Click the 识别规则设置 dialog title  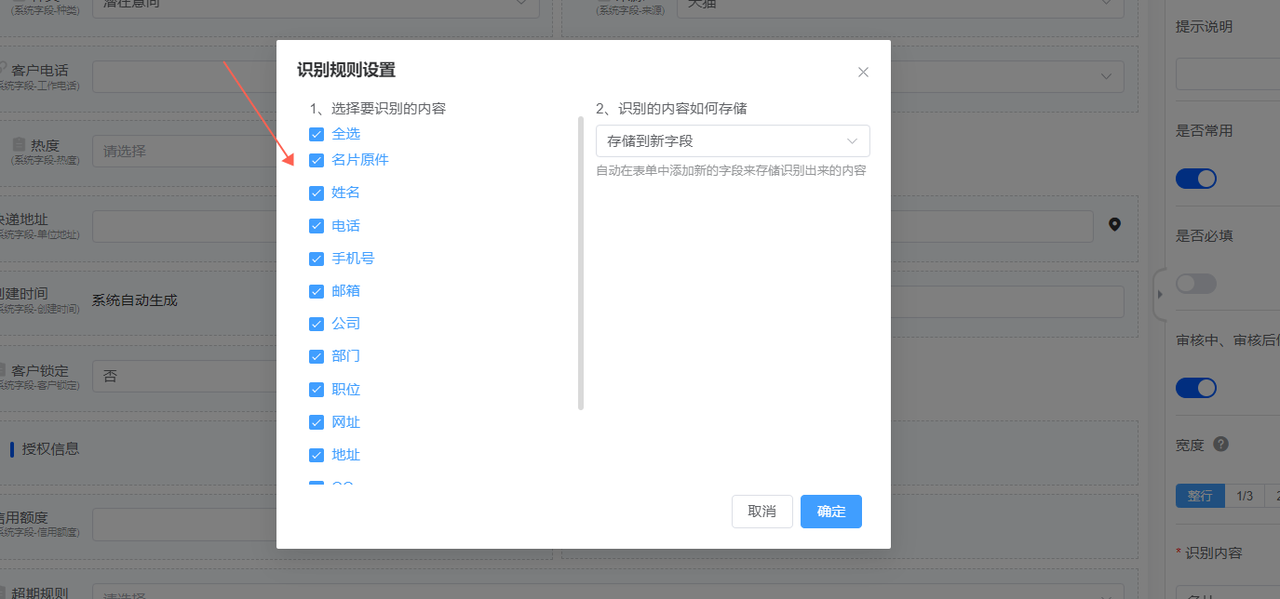346,70
